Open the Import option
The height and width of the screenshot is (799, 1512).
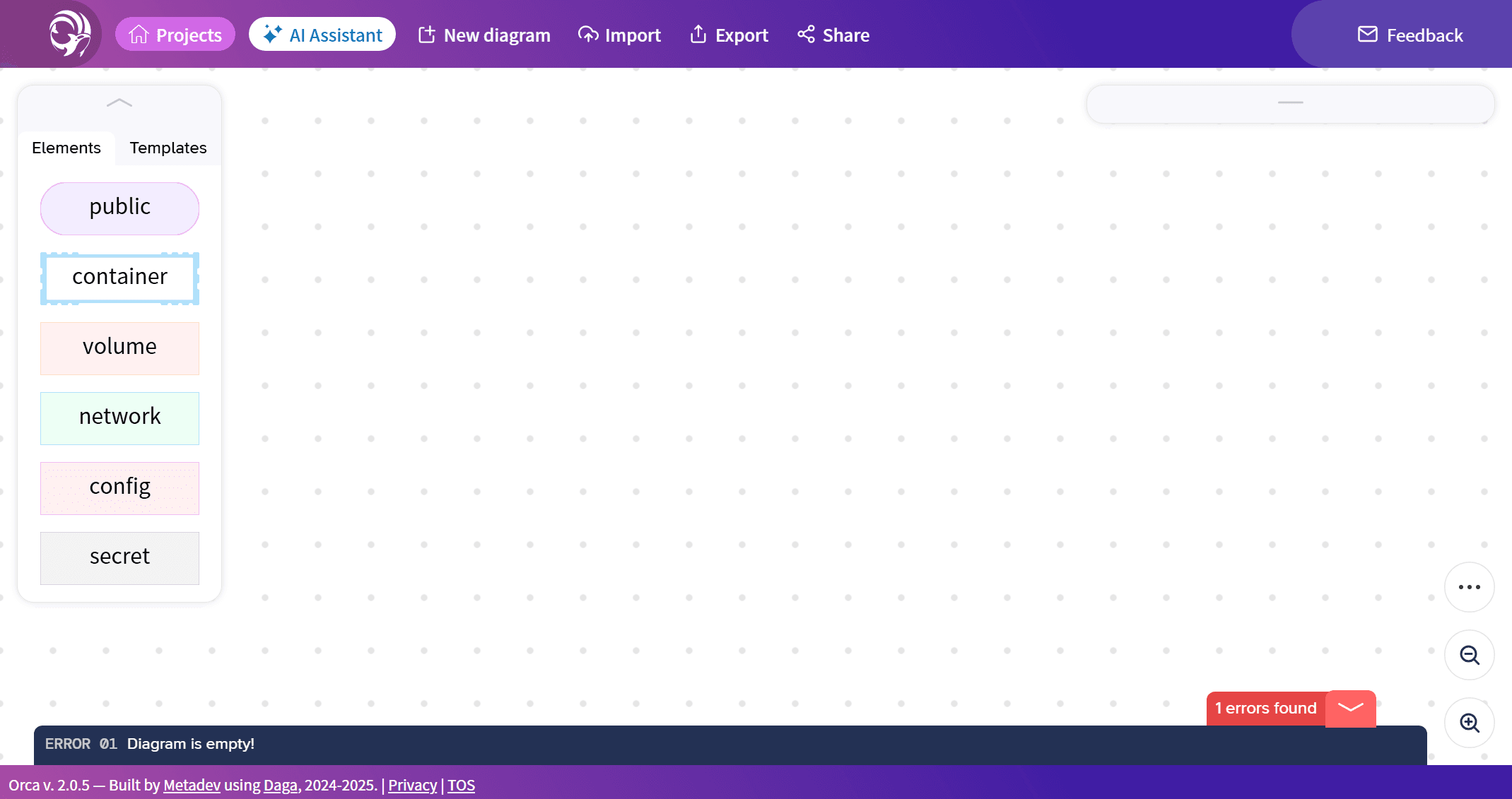pyautogui.click(x=619, y=35)
